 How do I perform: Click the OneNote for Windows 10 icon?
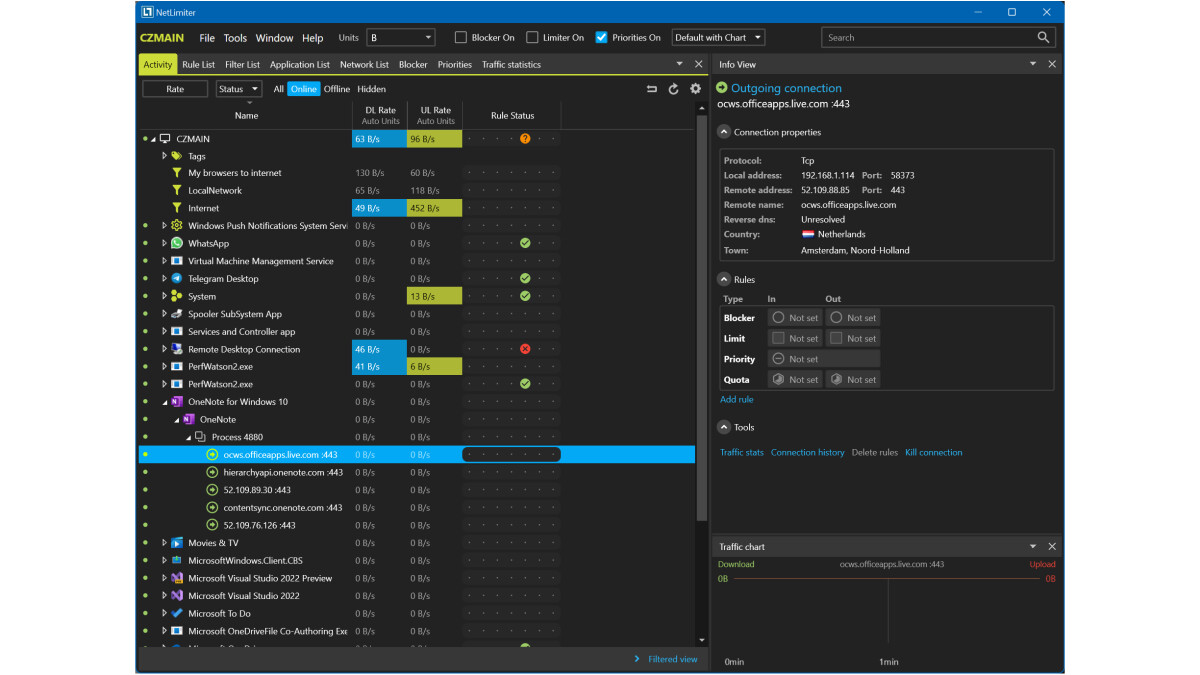pos(177,402)
